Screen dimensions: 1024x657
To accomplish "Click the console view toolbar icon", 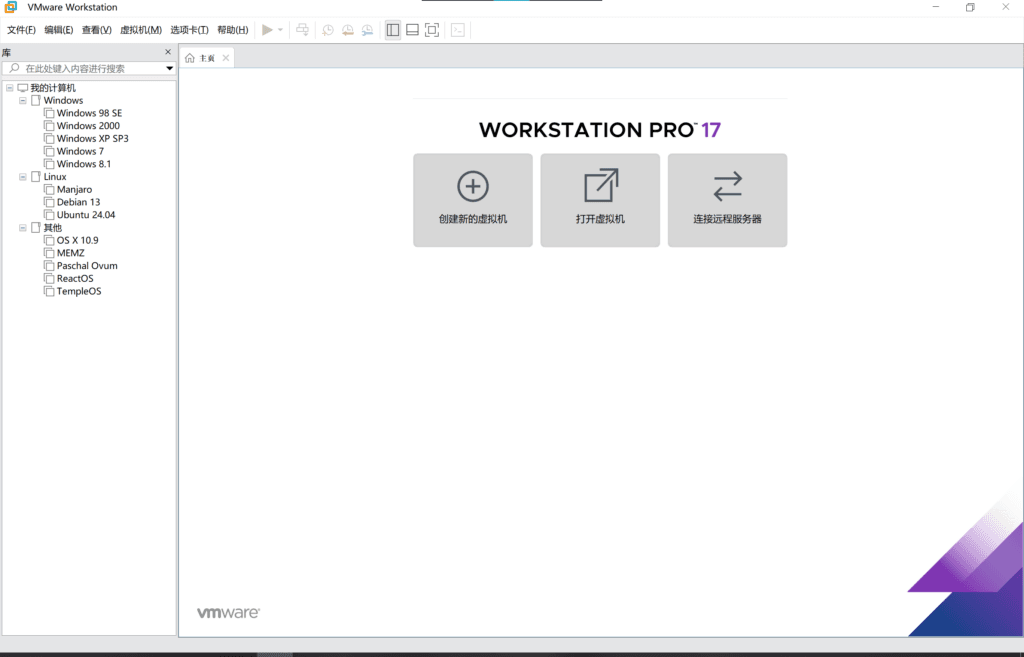I will click(x=458, y=30).
